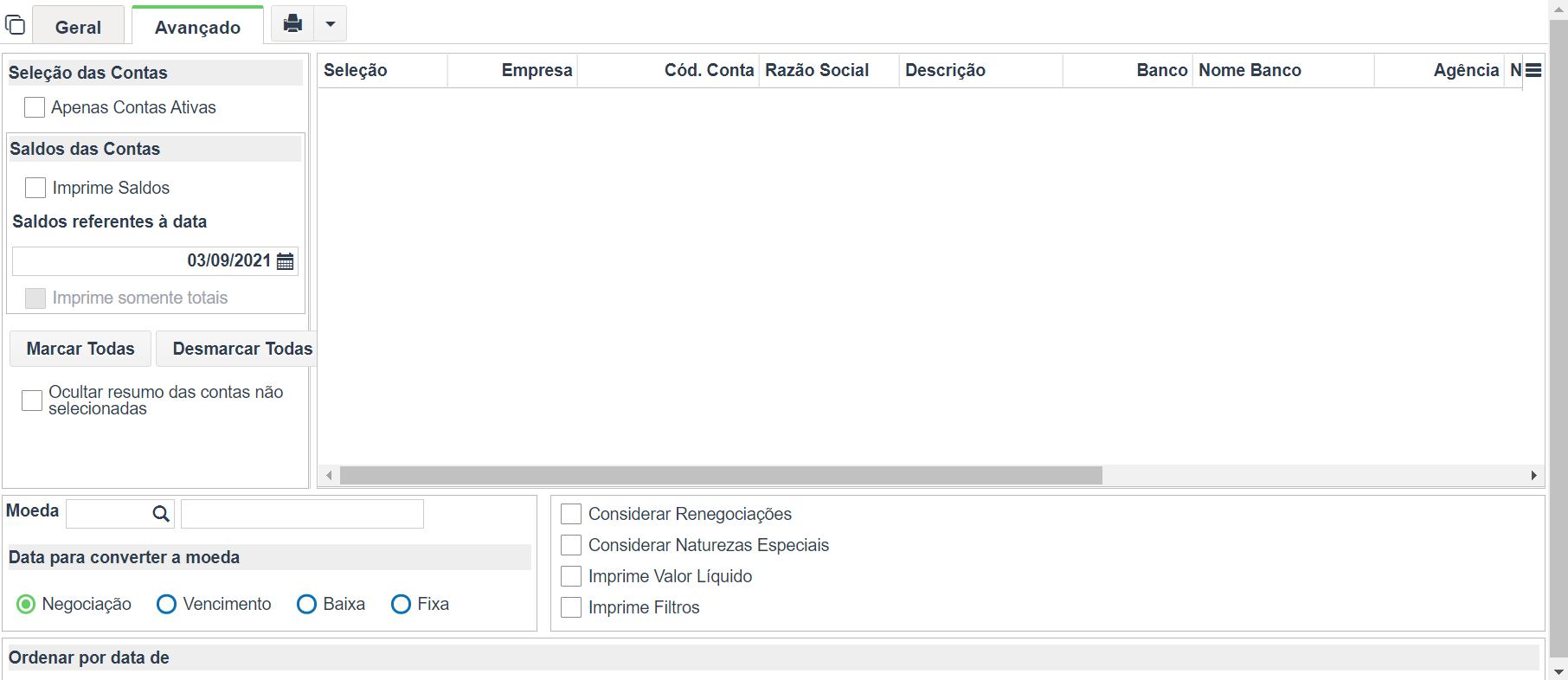Click the grid scroll-left arrow

click(329, 475)
